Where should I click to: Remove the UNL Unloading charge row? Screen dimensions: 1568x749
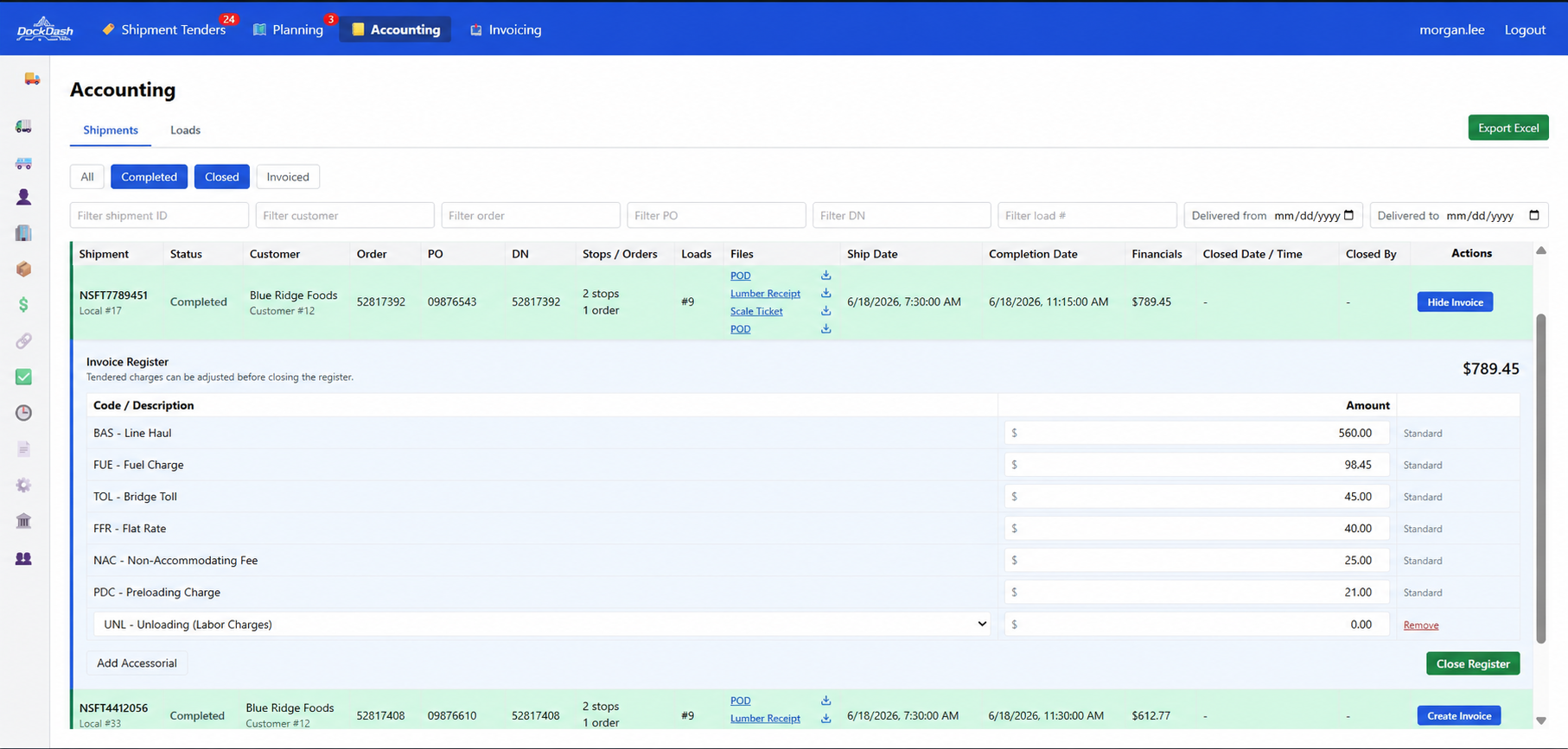1420,625
